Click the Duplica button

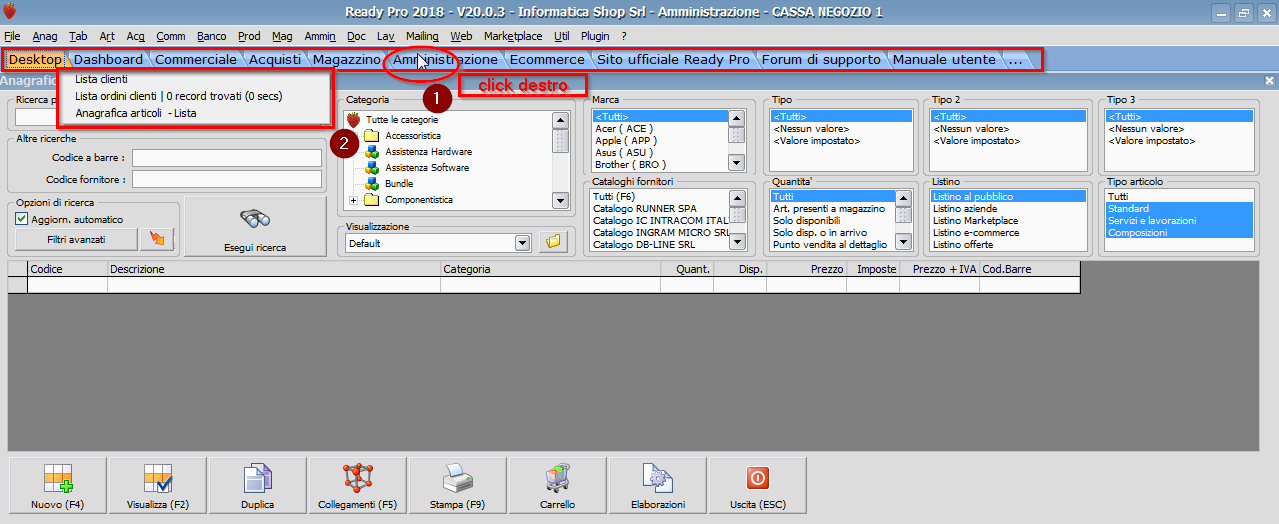click(x=258, y=485)
